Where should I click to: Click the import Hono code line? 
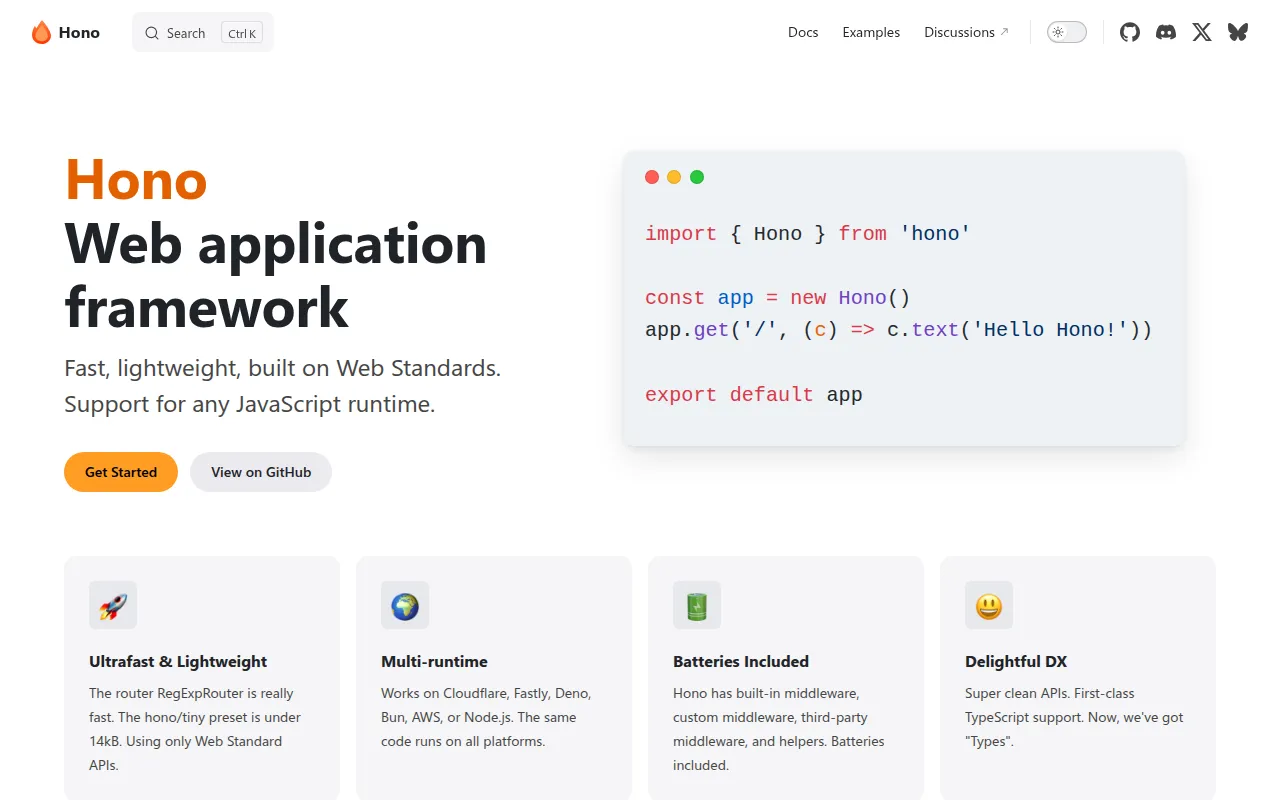point(808,234)
